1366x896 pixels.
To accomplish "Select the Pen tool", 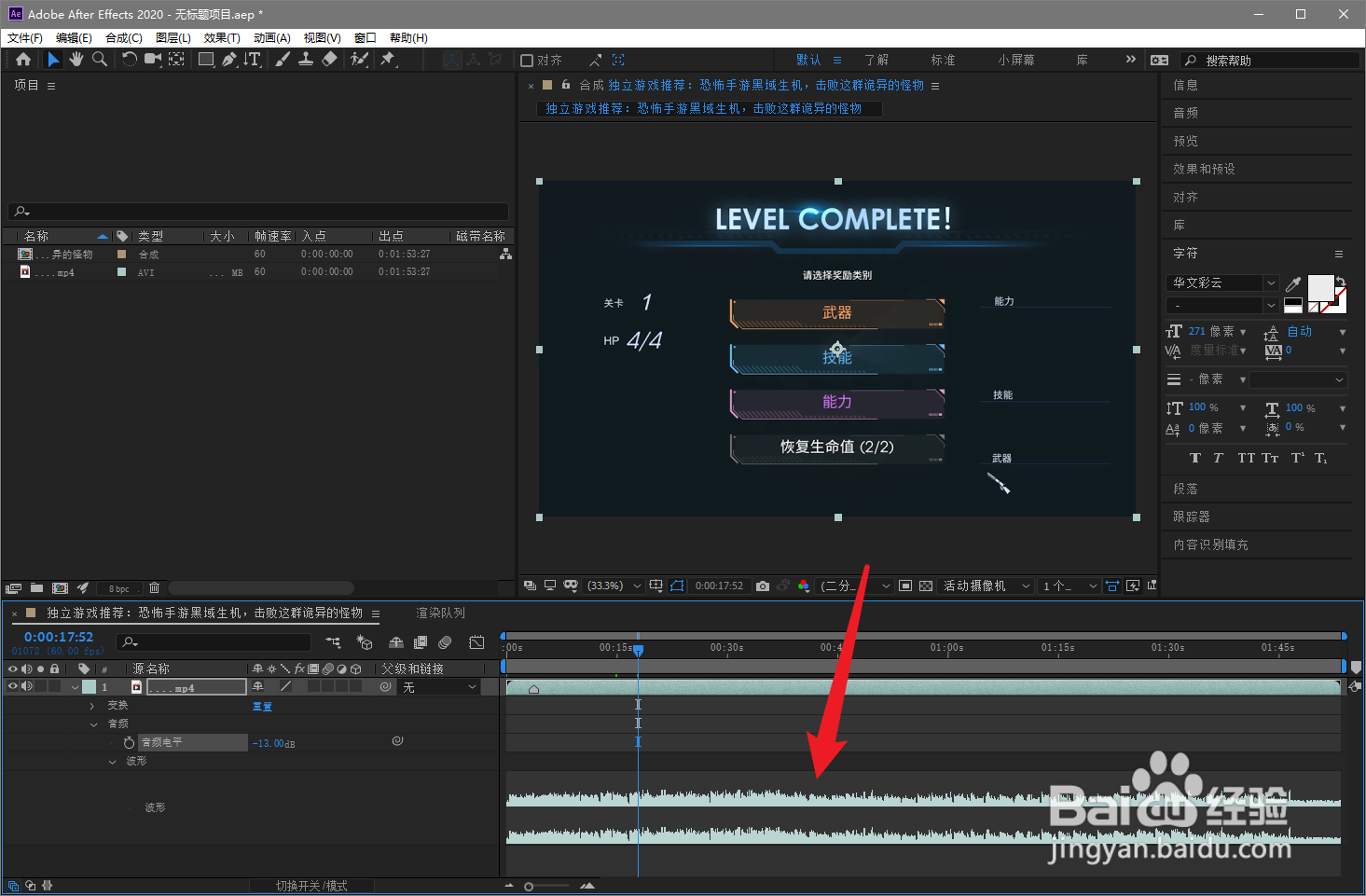I will point(229,59).
